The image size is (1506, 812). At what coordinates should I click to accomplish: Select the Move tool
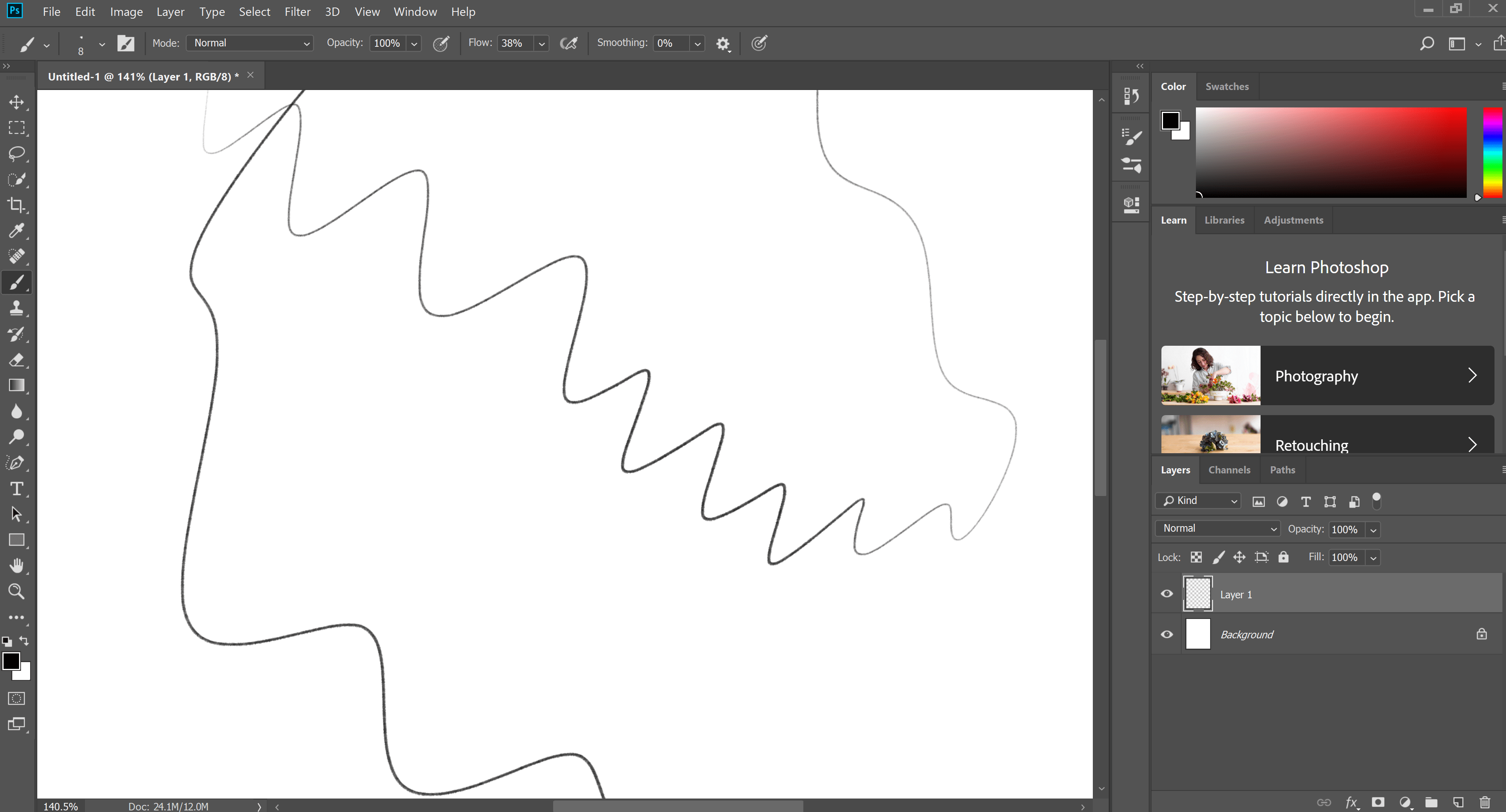16,102
